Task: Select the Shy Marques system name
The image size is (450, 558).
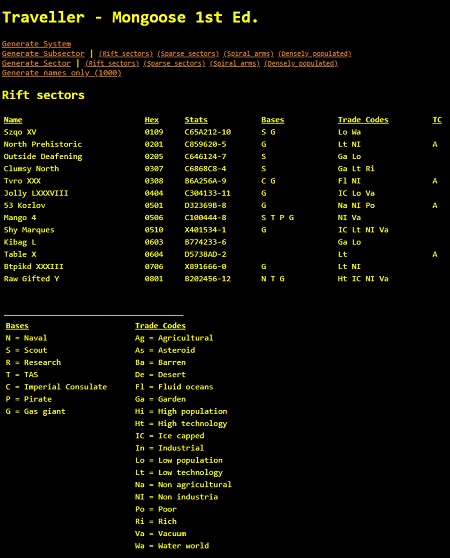Action: tap(29, 230)
